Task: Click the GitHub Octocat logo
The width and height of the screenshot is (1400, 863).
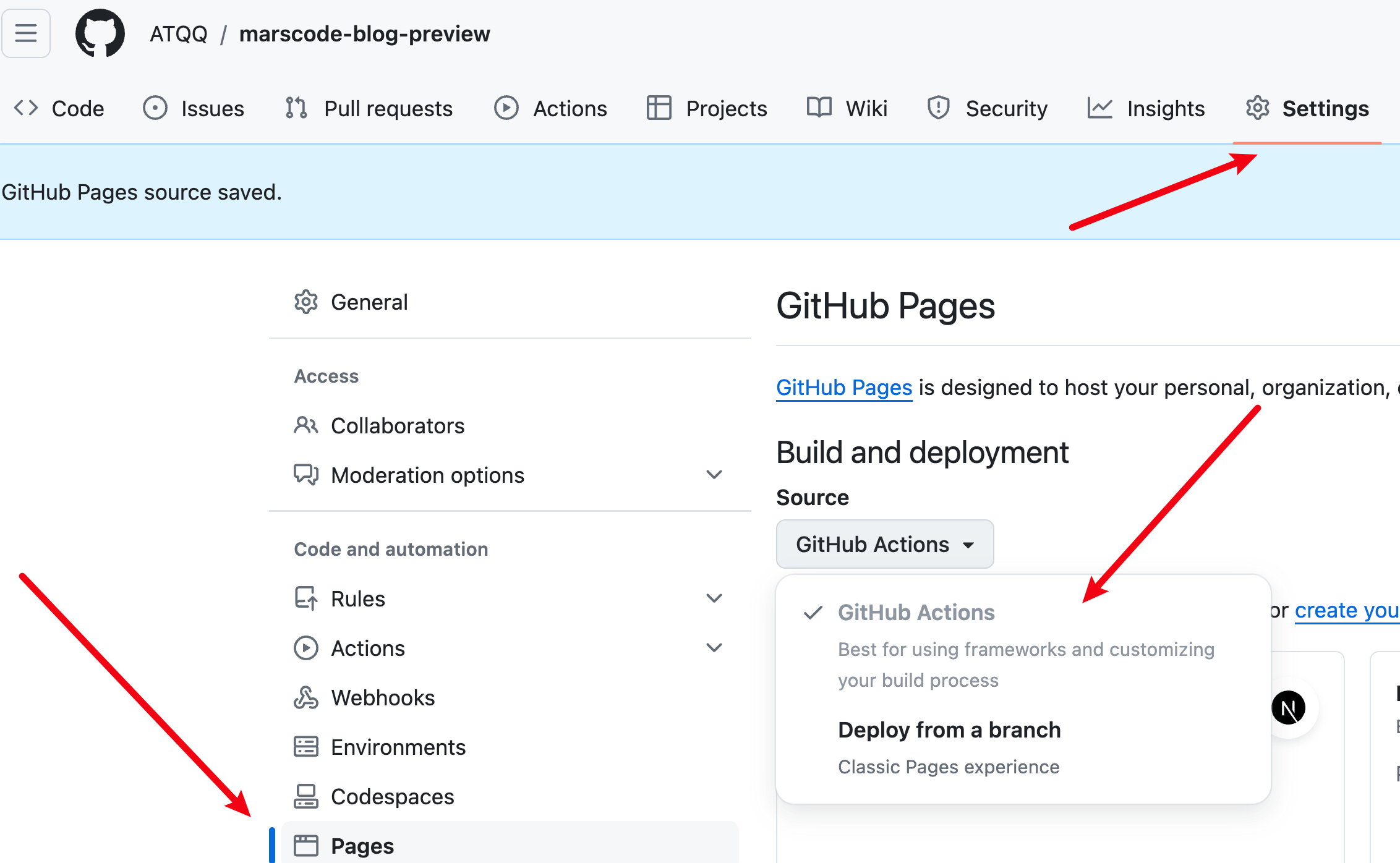Action: point(100,33)
